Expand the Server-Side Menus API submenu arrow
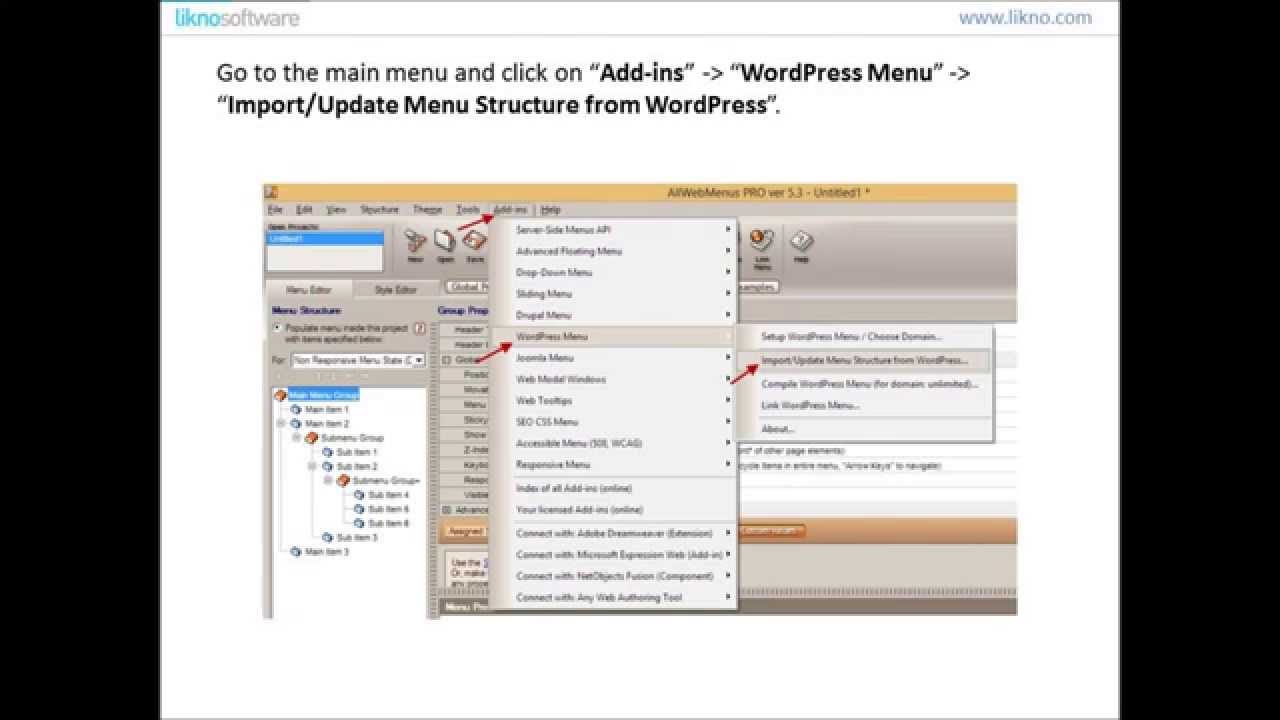Viewport: 1280px width, 720px height. pos(728,229)
